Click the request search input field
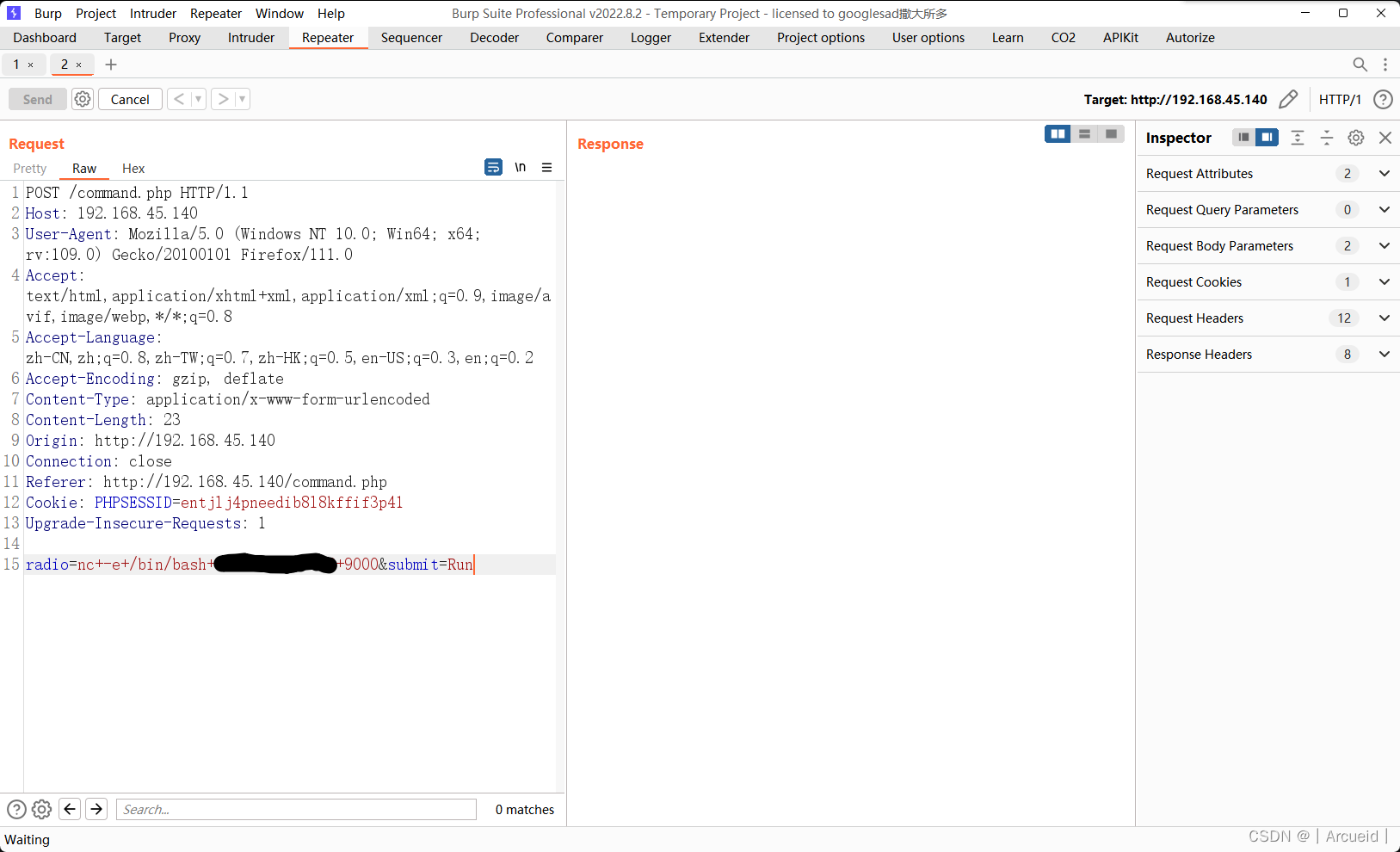The height and width of the screenshot is (852, 1400). pyautogui.click(x=296, y=809)
